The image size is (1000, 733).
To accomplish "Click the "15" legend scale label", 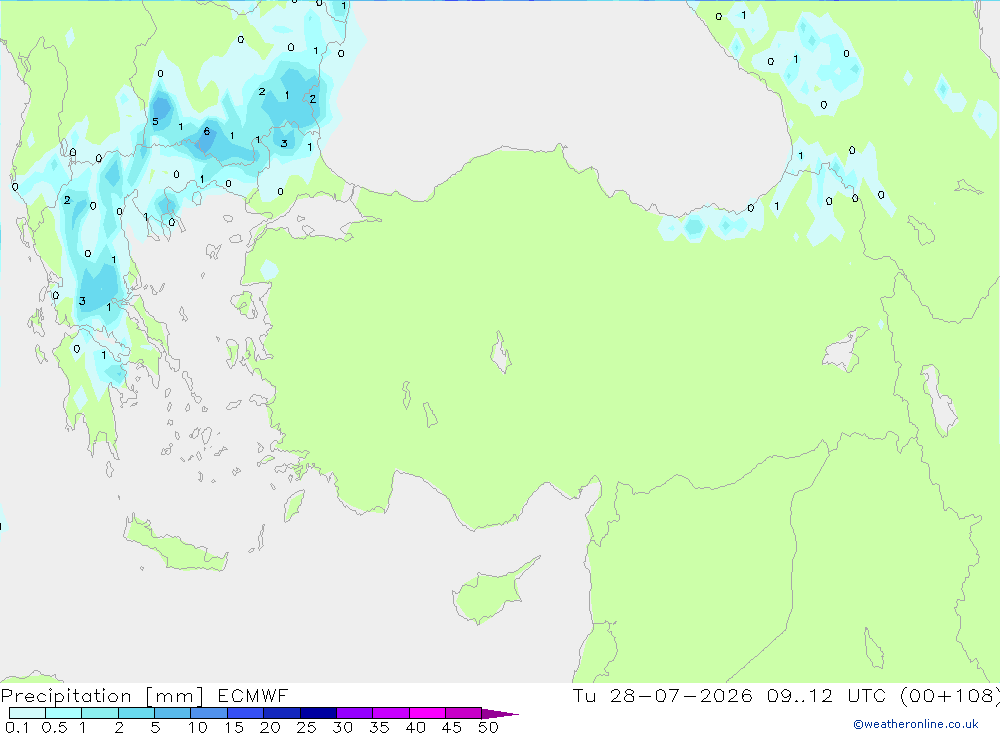I will [234, 727].
